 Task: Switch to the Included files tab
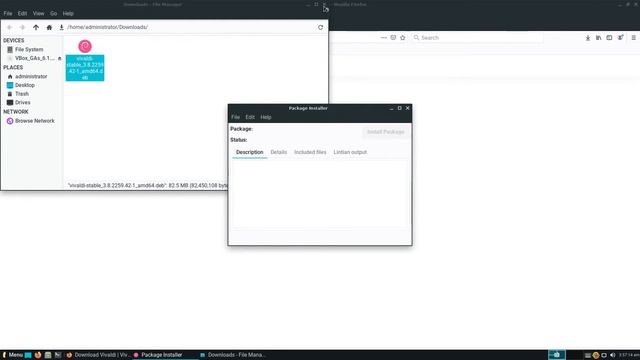click(310, 152)
